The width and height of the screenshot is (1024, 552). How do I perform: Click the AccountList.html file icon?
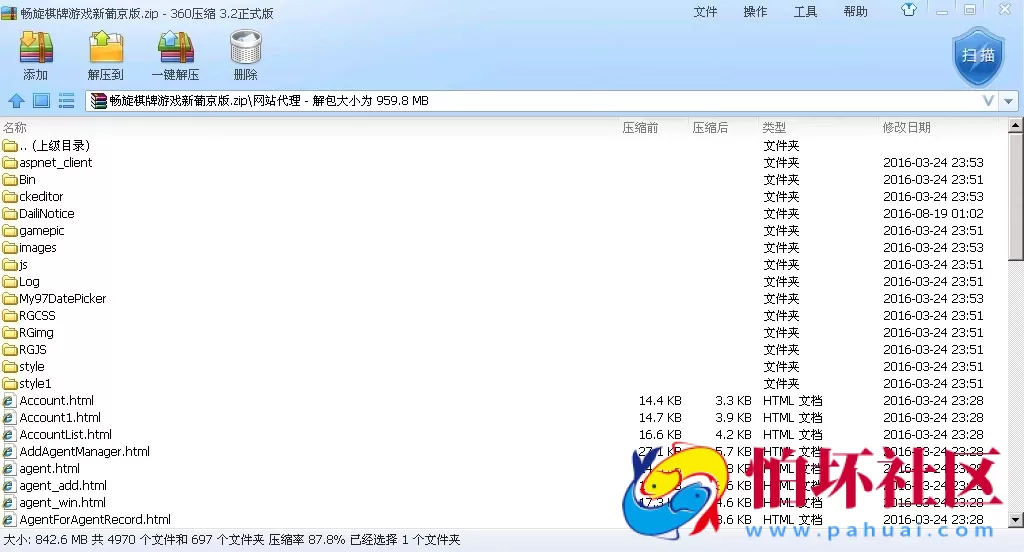pyautogui.click(x=8, y=434)
